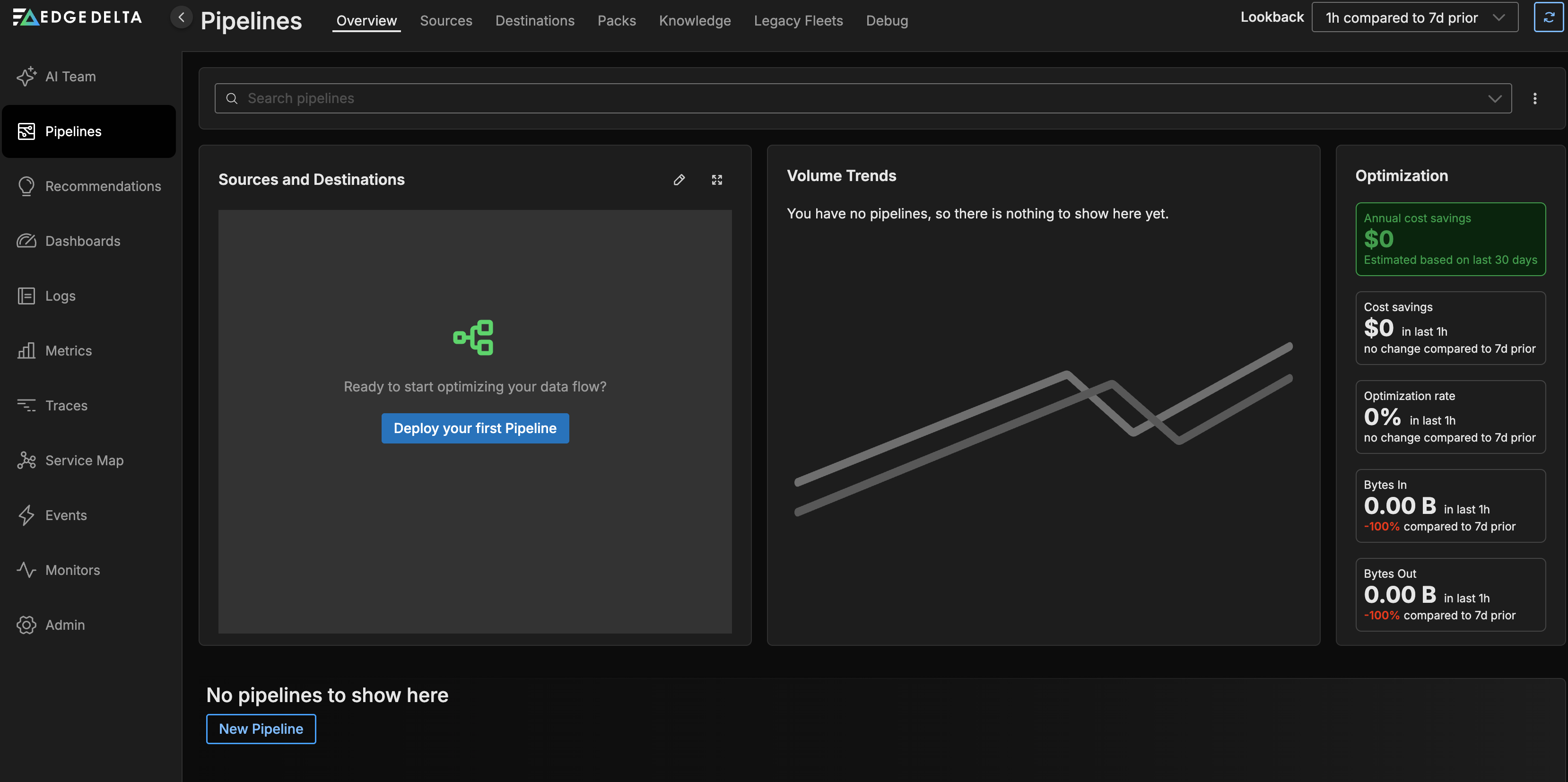Click Deploy your first Pipeline button
The height and width of the screenshot is (782, 1568).
(475, 428)
